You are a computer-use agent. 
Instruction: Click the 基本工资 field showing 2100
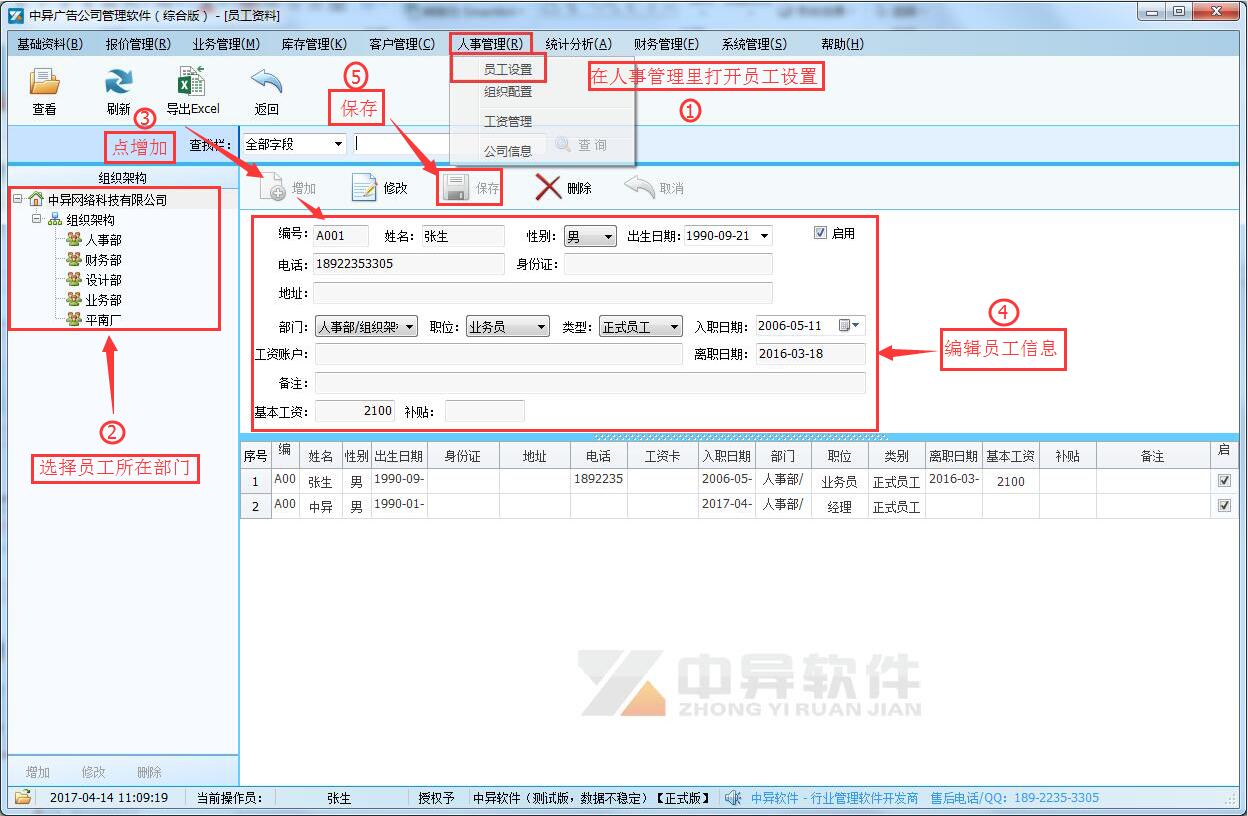pyautogui.click(x=356, y=411)
